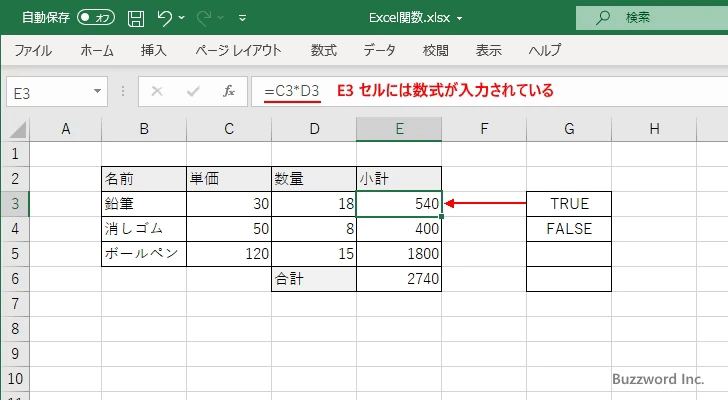728x400 pixels.
Task: Click the Redo arrow icon
Action: pyautogui.click(x=204, y=18)
